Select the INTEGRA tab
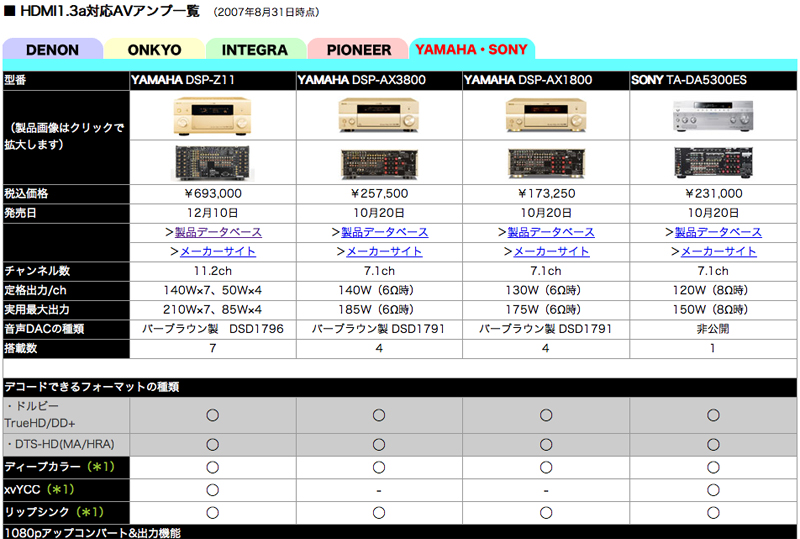Viewport: 800px width, 539px height. point(255,50)
